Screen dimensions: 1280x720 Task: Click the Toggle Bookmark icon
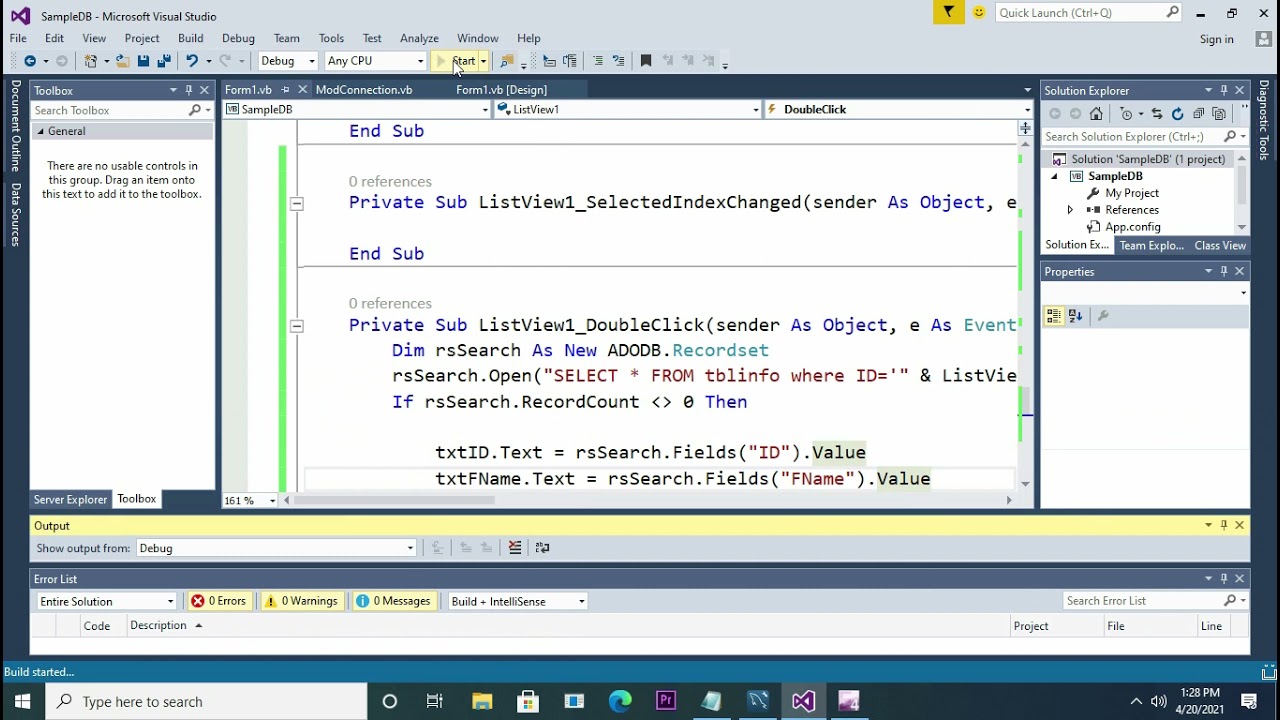pyautogui.click(x=646, y=61)
